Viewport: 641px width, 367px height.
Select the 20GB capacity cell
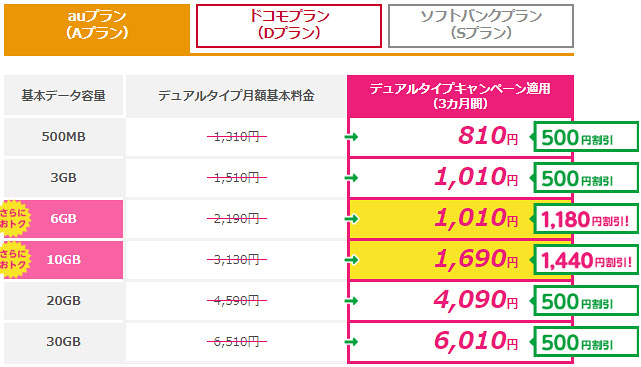(63, 301)
